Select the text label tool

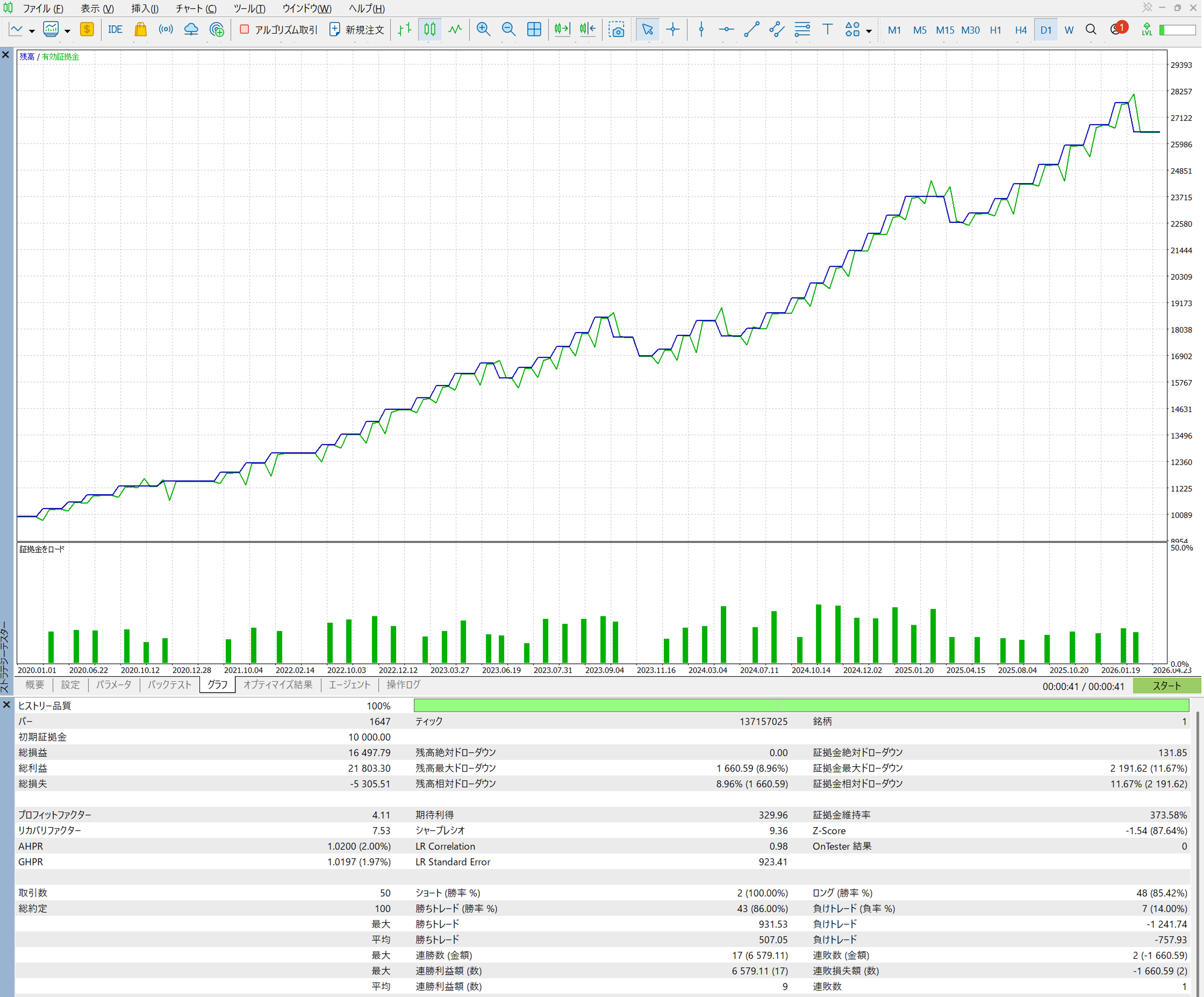827,29
